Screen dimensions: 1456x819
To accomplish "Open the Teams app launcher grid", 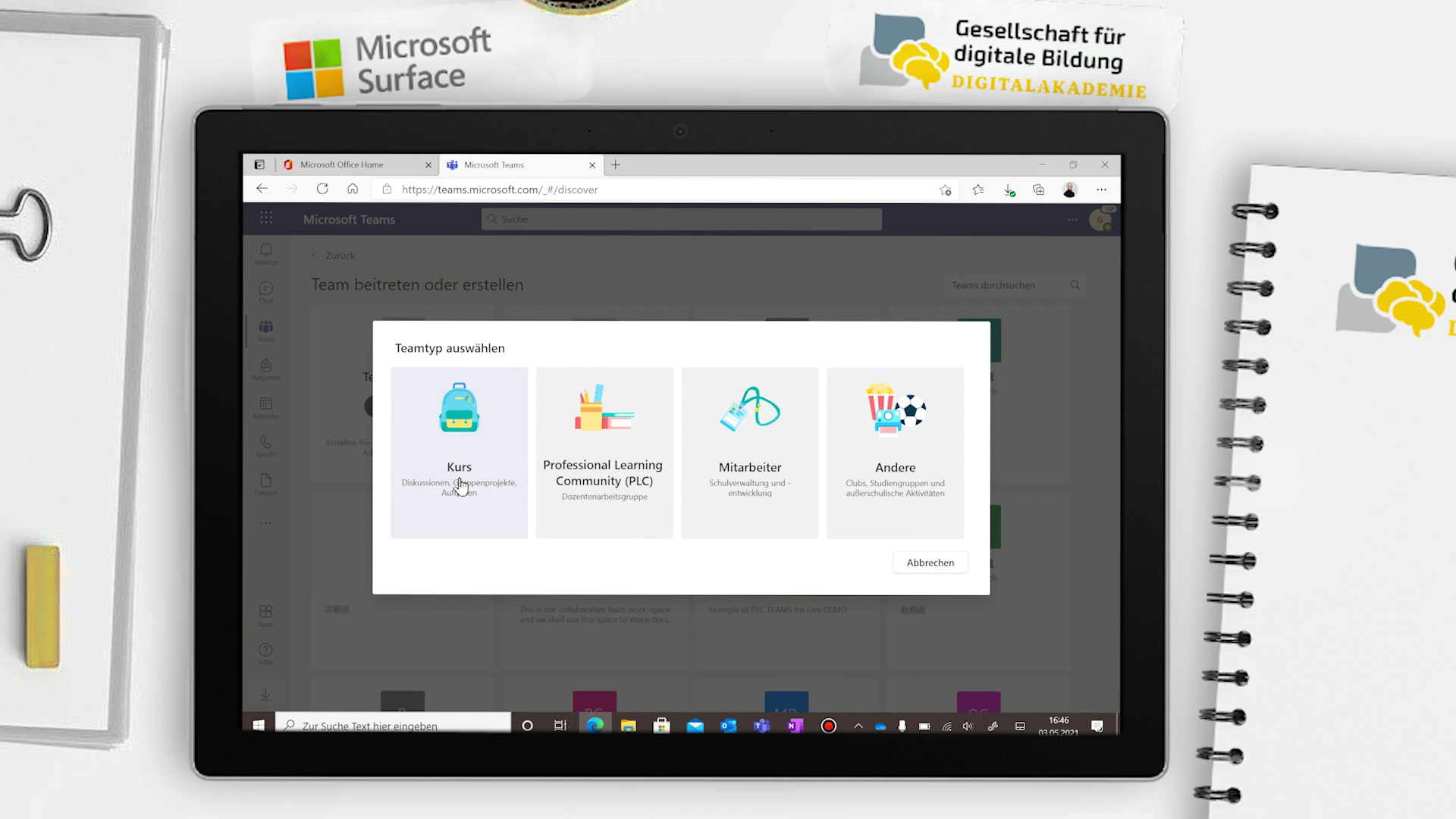I will pos(266,218).
